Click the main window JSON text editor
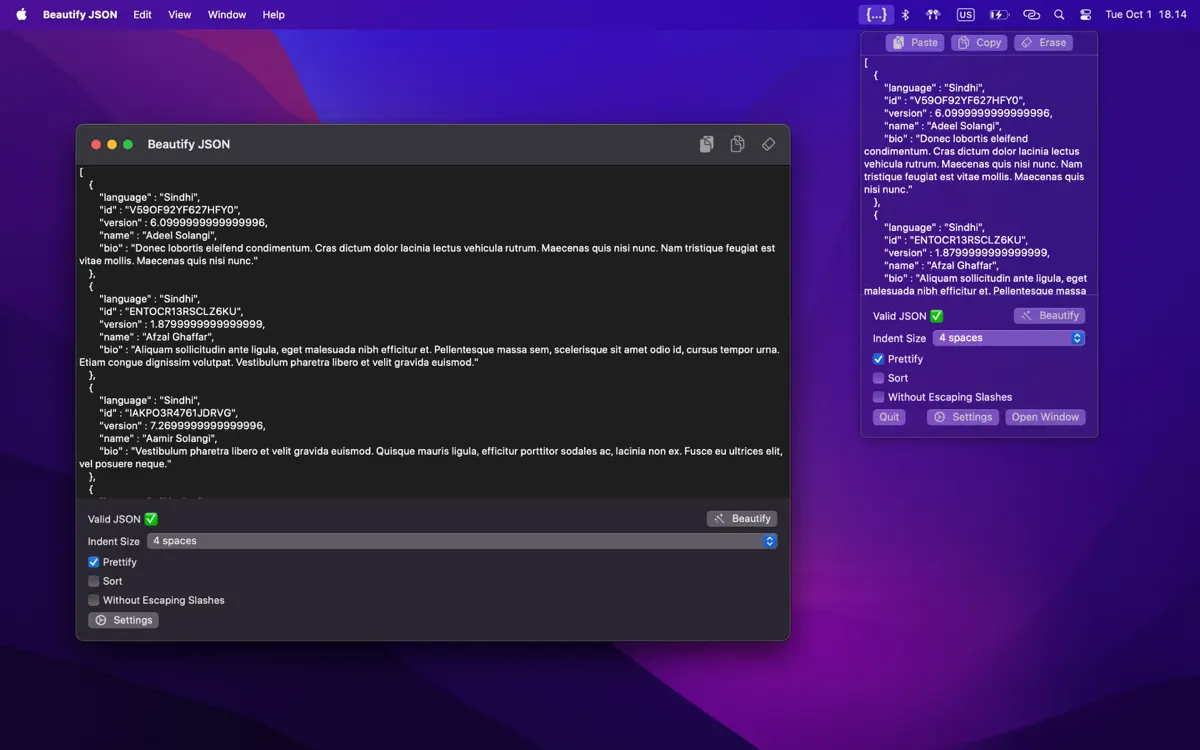Screen dimensions: 1200x750 pos(433,331)
